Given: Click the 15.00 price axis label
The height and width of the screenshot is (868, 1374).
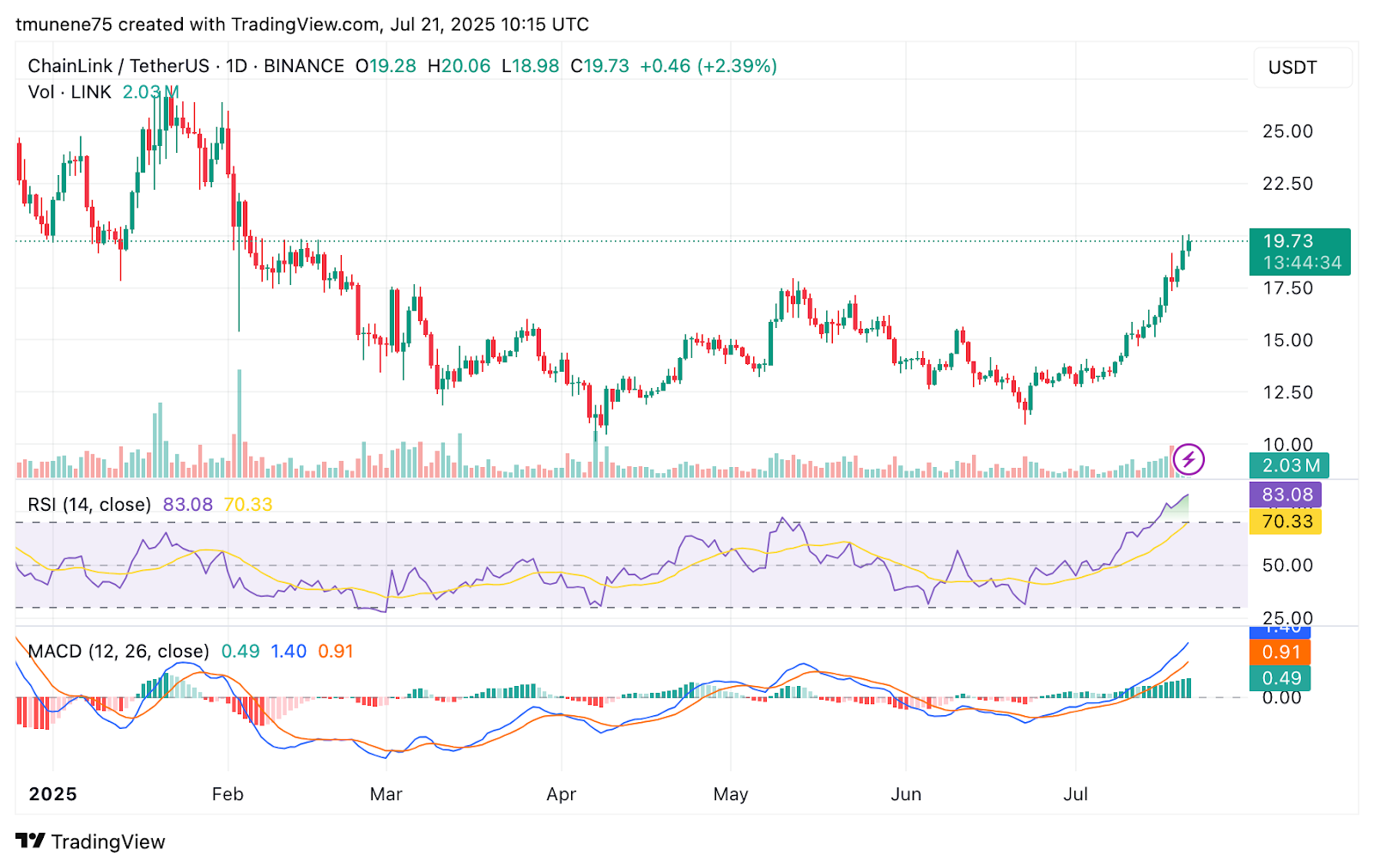Looking at the screenshot, I should coord(1287,340).
